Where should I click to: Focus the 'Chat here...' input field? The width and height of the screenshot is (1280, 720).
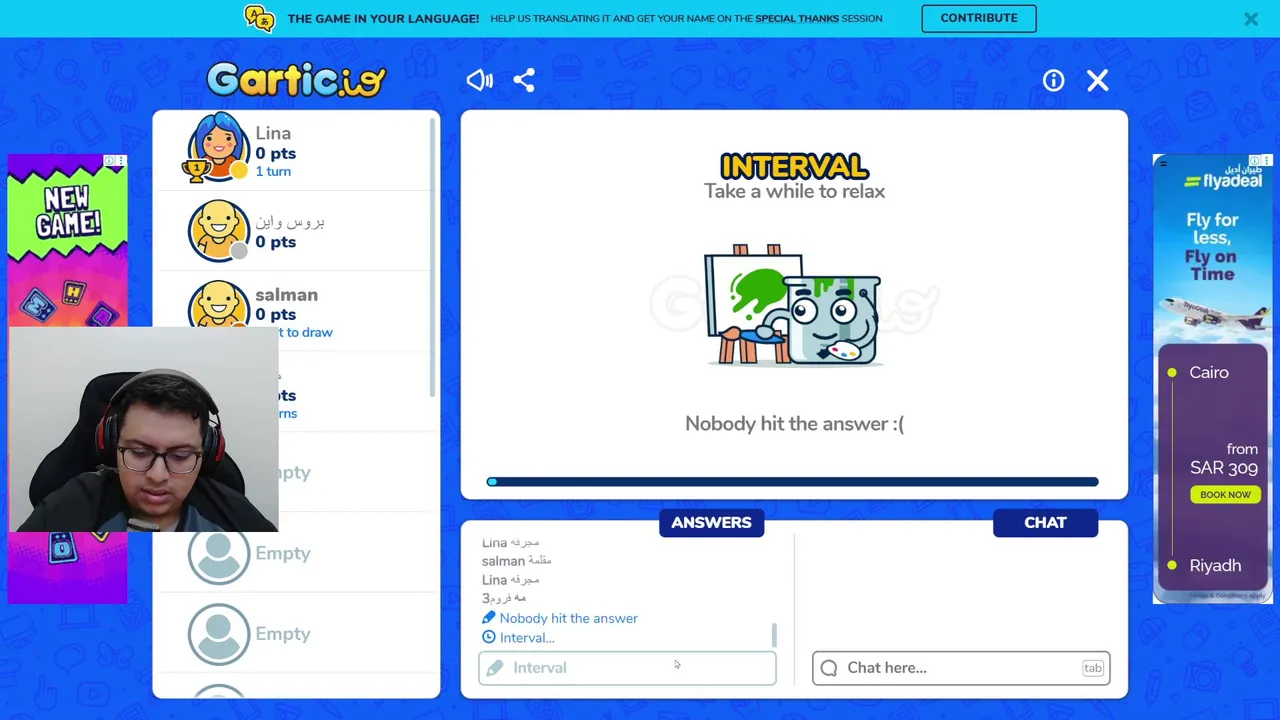coord(961,668)
